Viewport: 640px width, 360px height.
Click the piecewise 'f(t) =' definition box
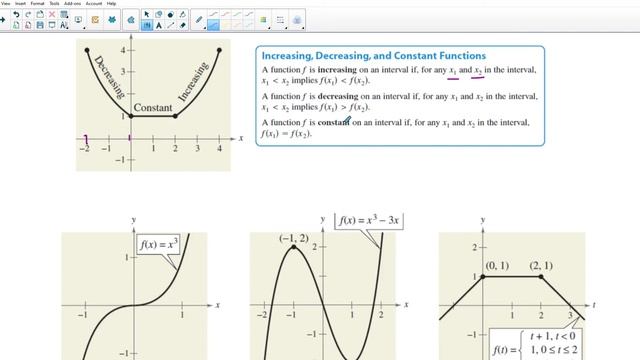point(536,344)
